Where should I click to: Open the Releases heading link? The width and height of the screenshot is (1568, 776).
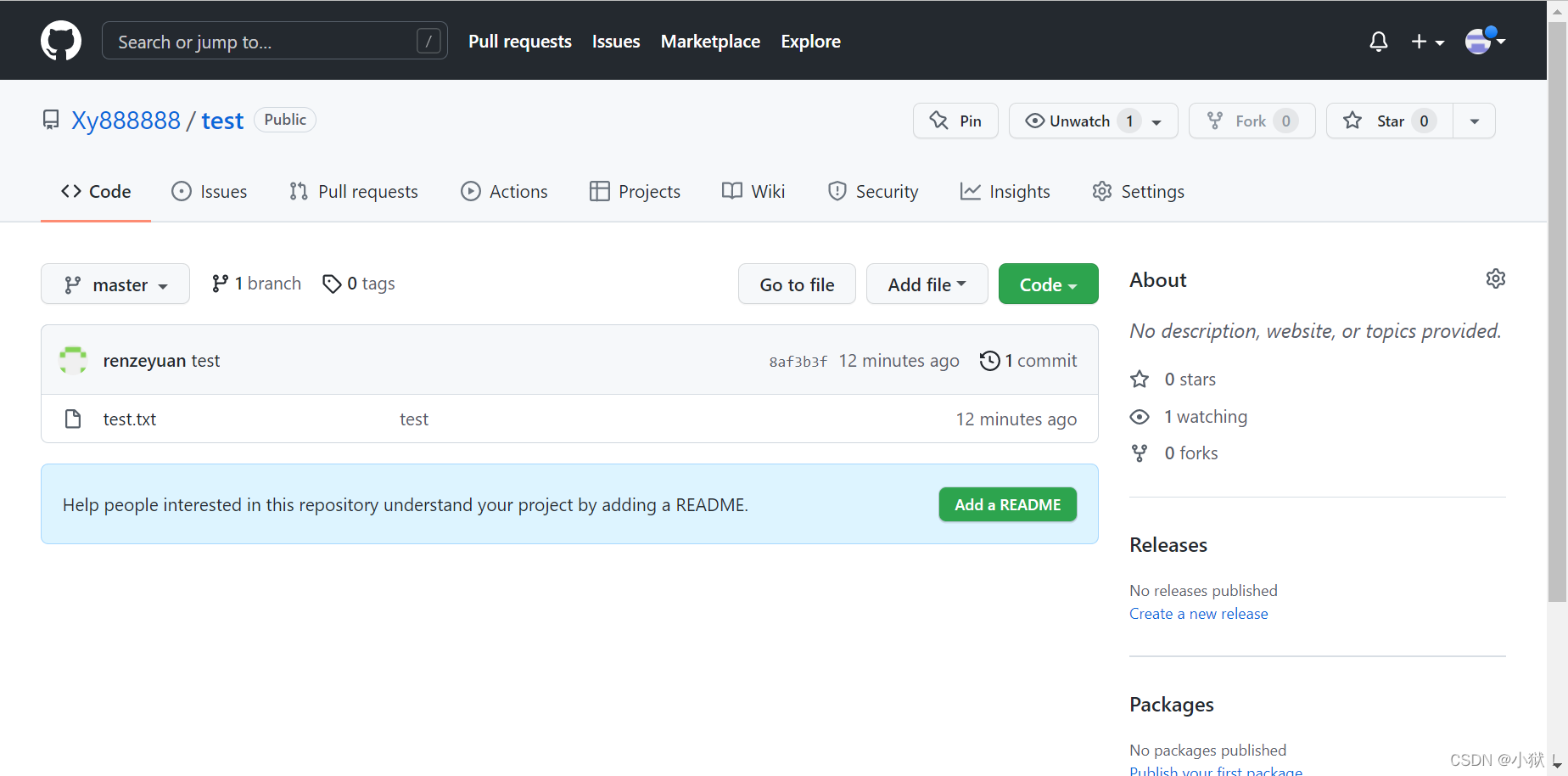coord(1168,545)
